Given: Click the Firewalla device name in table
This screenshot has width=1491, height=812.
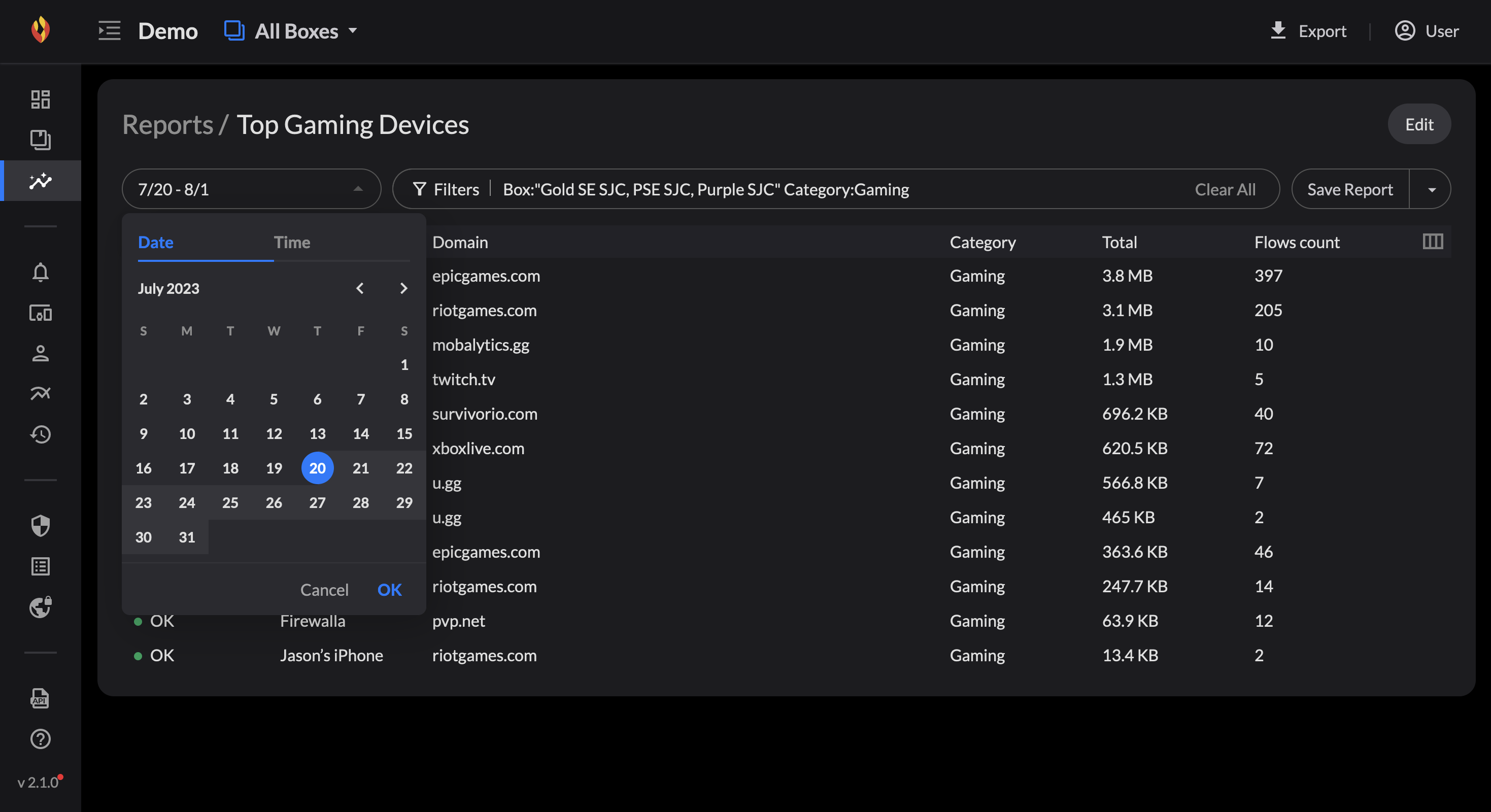Looking at the screenshot, I should tap(313, 621).
